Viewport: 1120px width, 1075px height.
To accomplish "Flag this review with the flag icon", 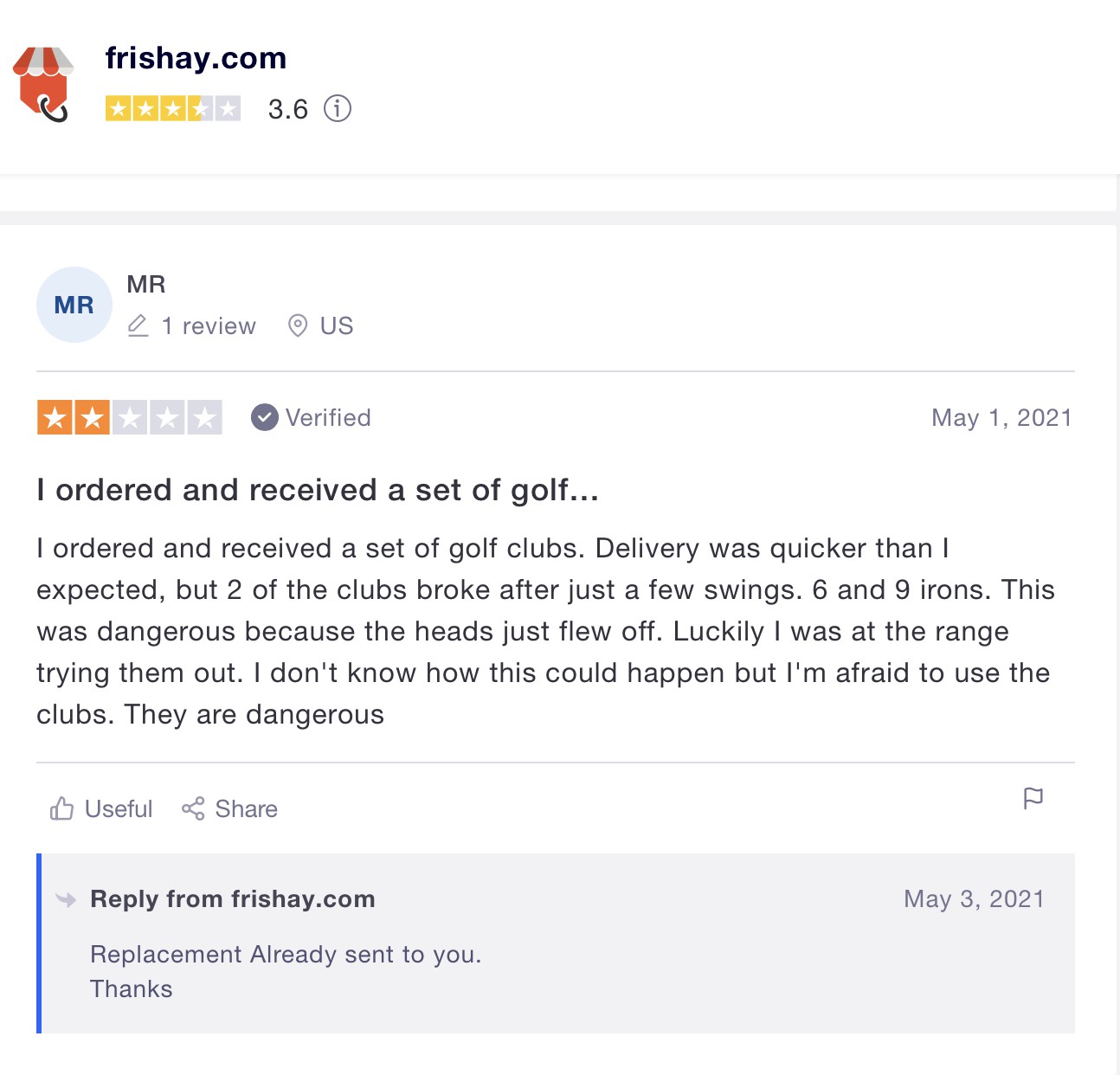I will tap(1033, 798).
